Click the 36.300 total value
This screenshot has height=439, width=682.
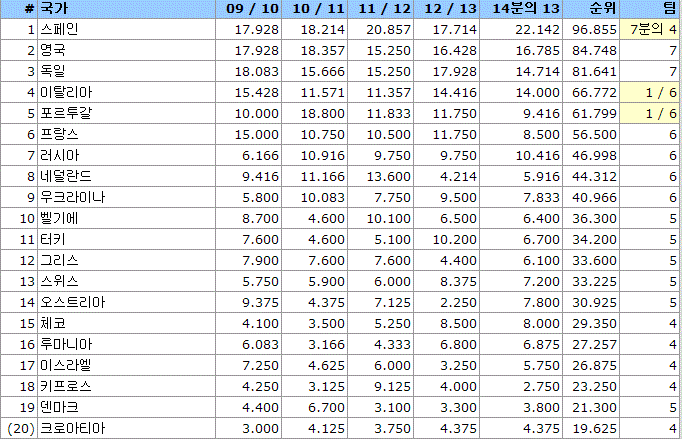[594, 218]
